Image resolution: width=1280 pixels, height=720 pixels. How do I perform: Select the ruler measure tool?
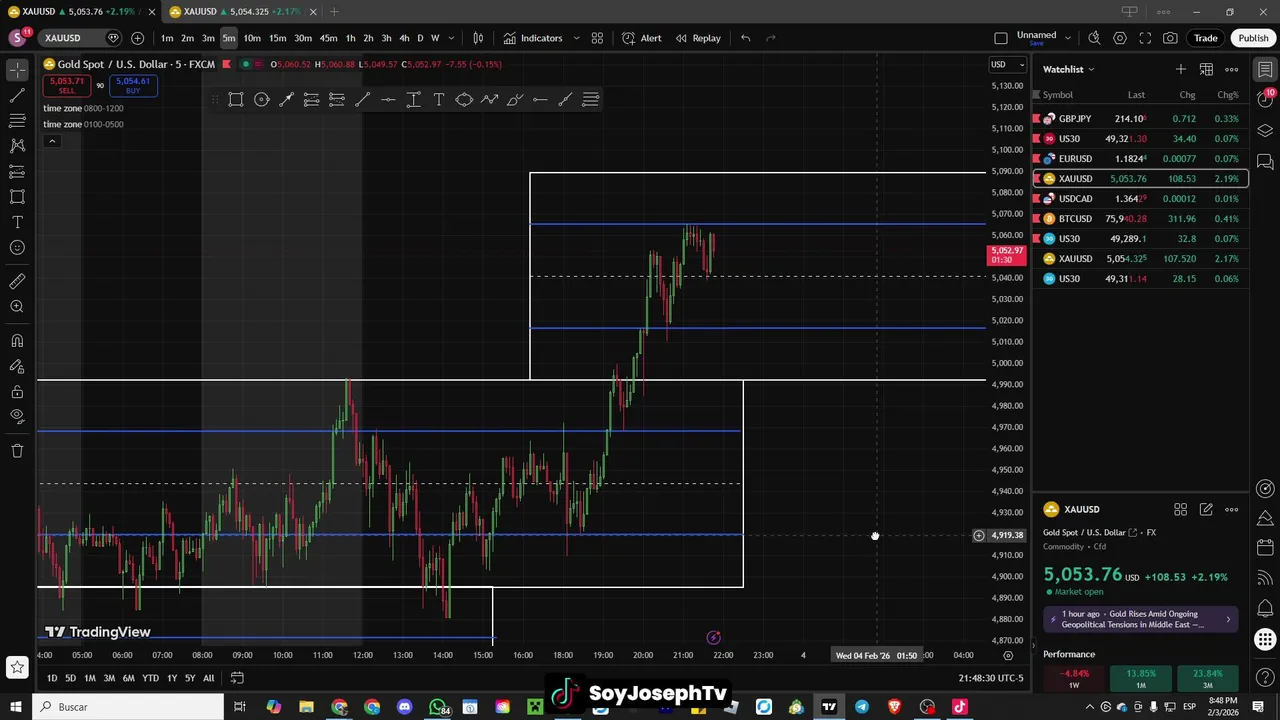point(17,282)
